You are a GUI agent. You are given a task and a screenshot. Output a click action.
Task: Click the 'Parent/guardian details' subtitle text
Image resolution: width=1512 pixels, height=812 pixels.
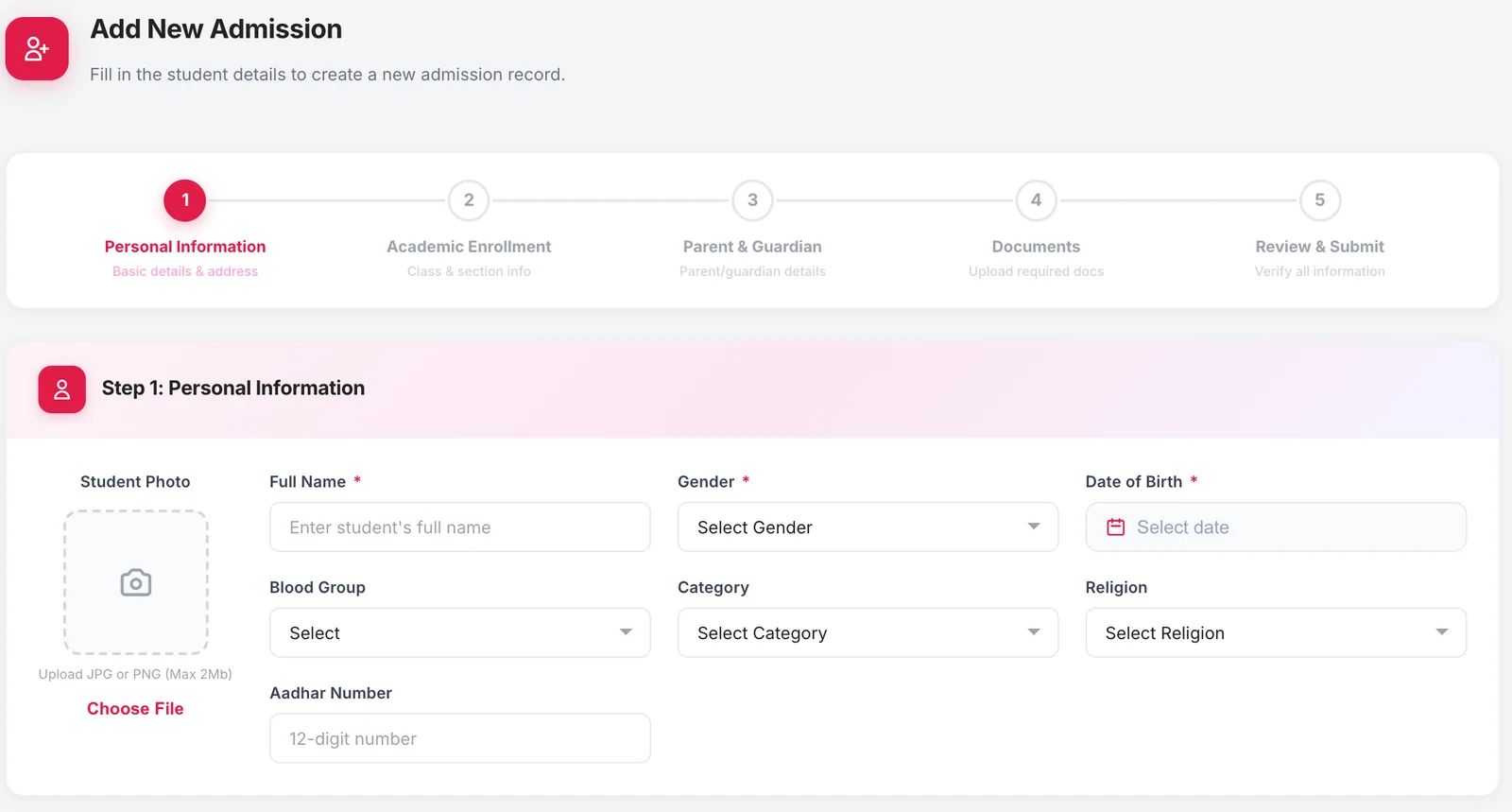tap(752, 271)
